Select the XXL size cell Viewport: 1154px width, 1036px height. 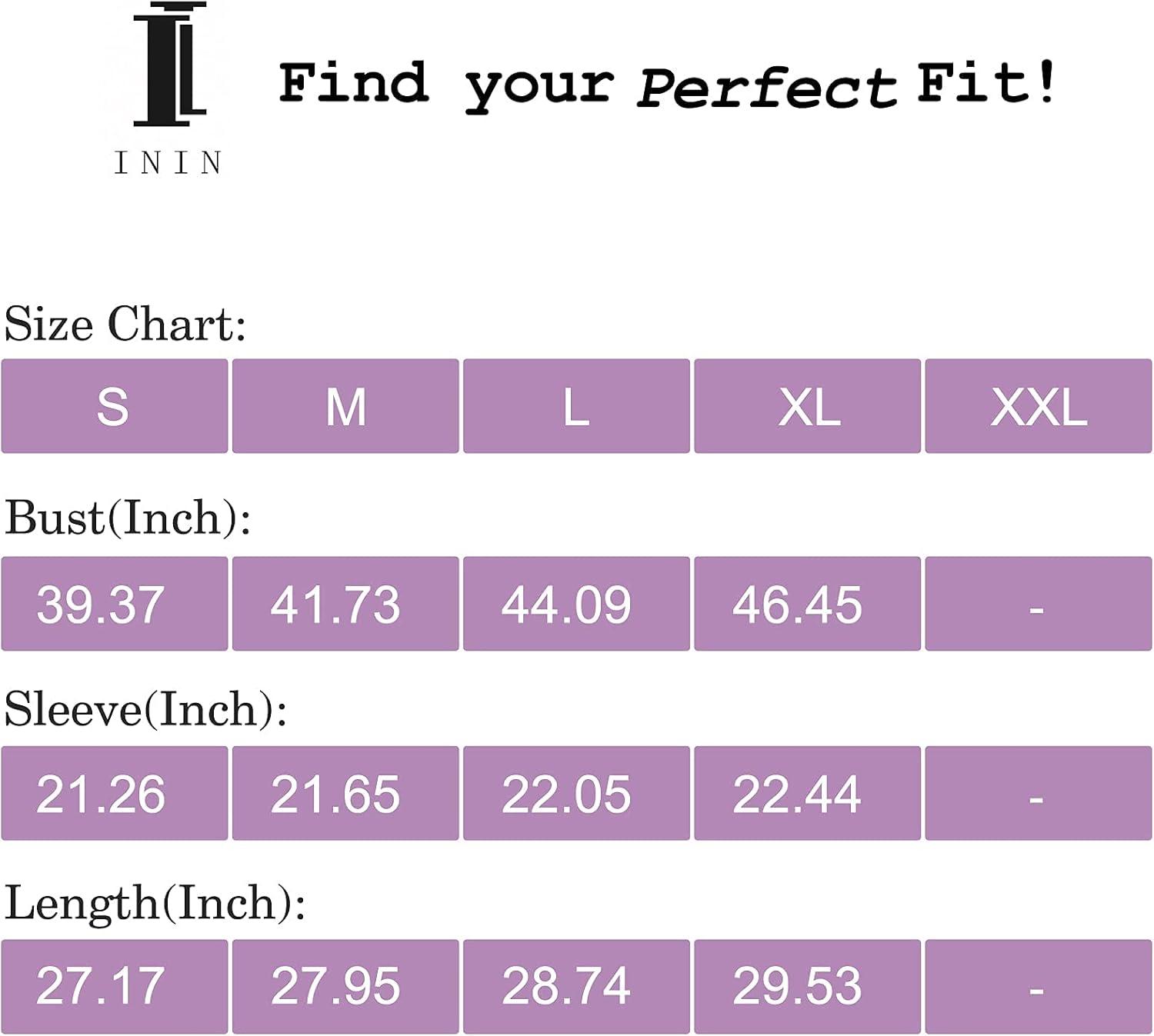point(1038,406)
